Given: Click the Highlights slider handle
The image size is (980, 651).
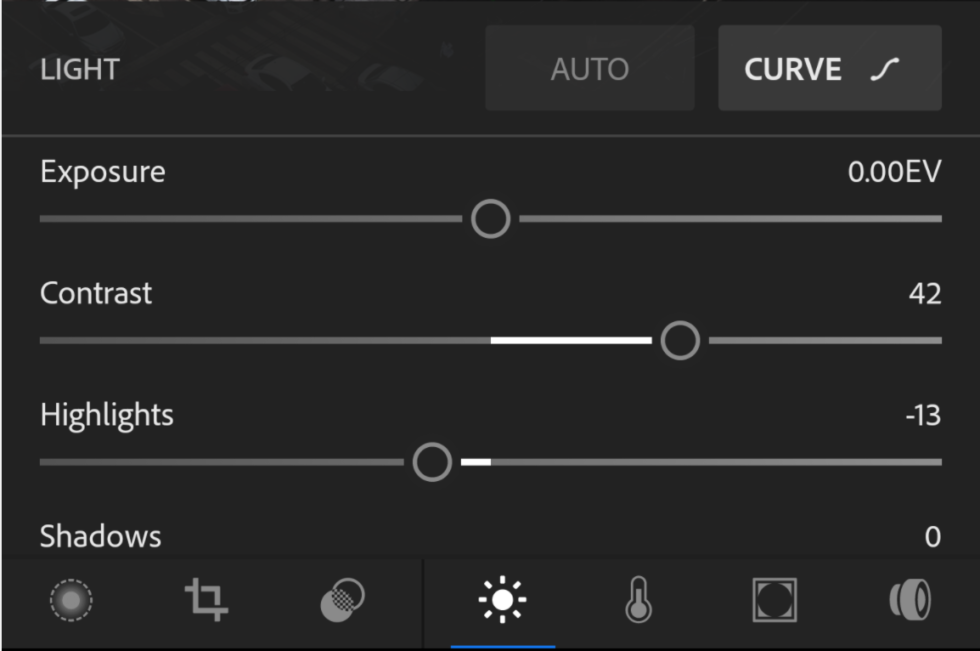Looking at the screenshot, I should pyautogui.click(x=432, y=462).
